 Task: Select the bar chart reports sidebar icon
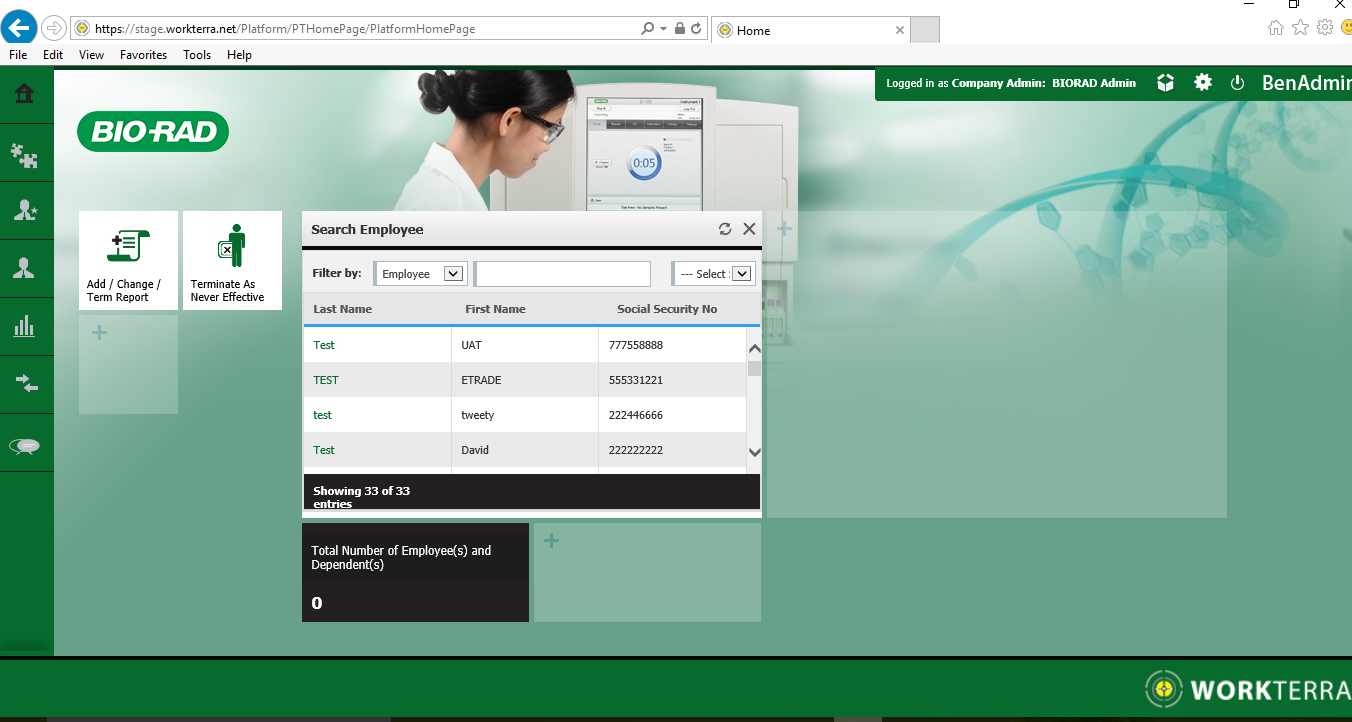(x=25, y=326)
